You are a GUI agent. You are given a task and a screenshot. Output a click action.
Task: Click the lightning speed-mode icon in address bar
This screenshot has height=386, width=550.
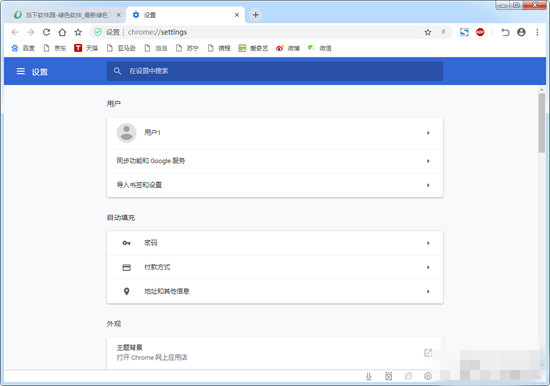click(x=443, y=32)
